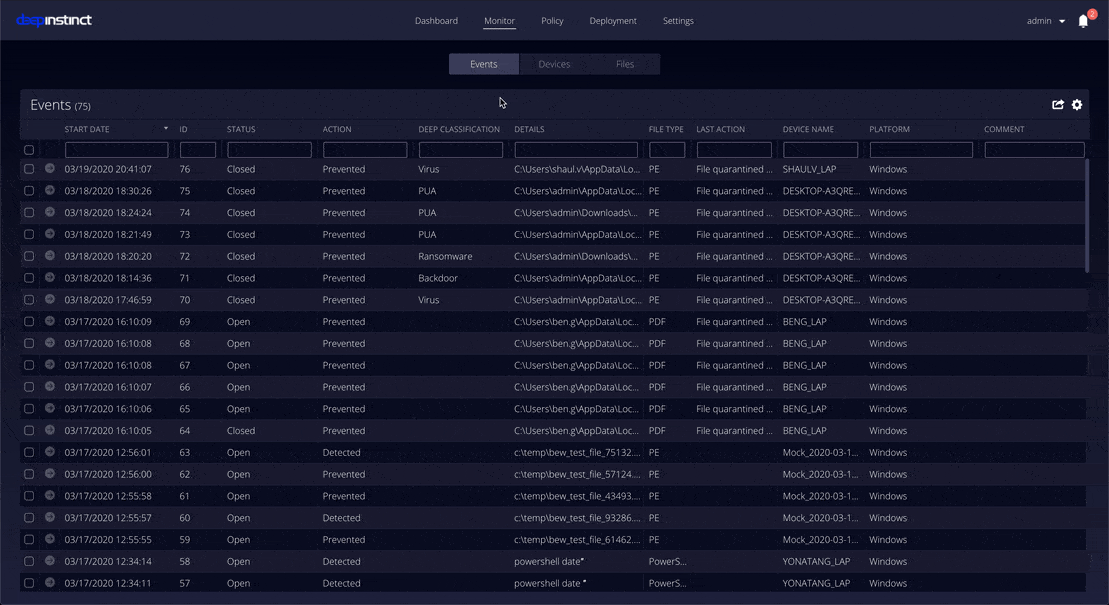This screenshot has width=1109, height=605.
Task: Click the row icon for event 57
Action: pos(50,582)
